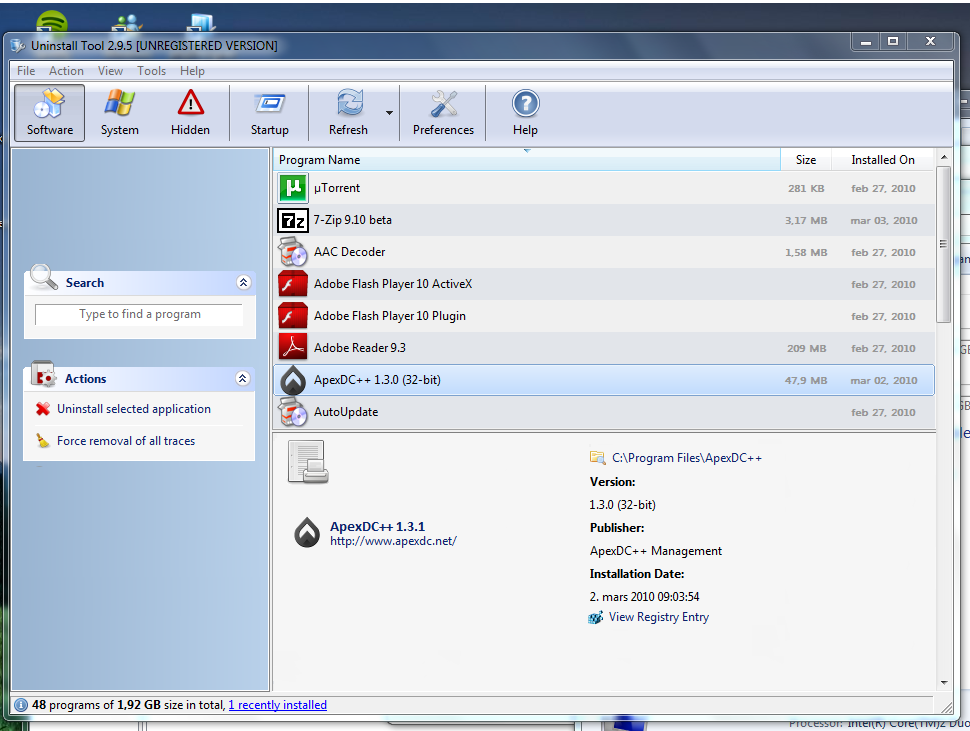Select the AAC Decoder icon
This screenshot has height=731, width=970.
(293, 252)
